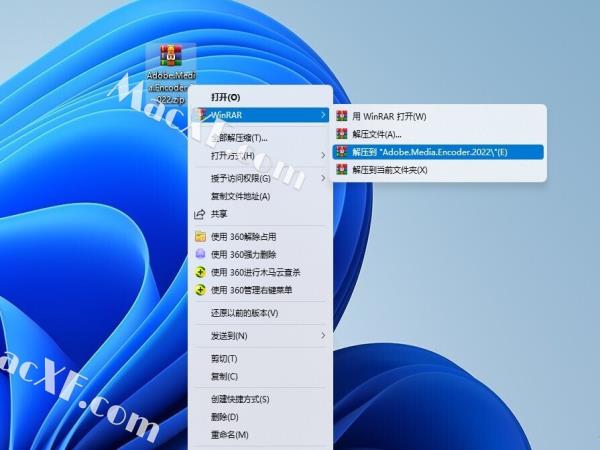
Task: Click the archive icon beside '解压文件(A)...'
Action: tap(343, 134)
